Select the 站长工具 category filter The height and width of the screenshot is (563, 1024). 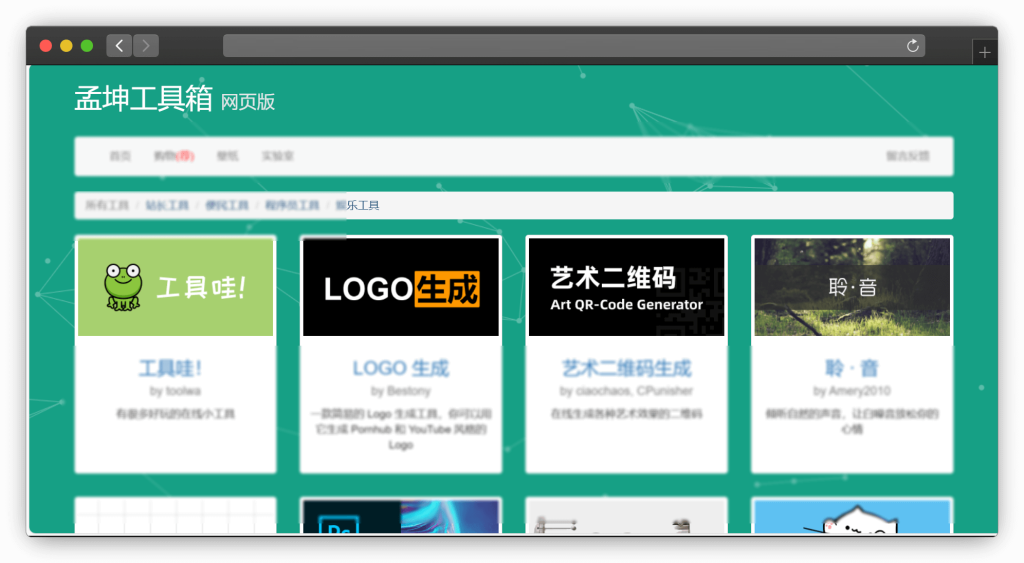tap(167, 205)
